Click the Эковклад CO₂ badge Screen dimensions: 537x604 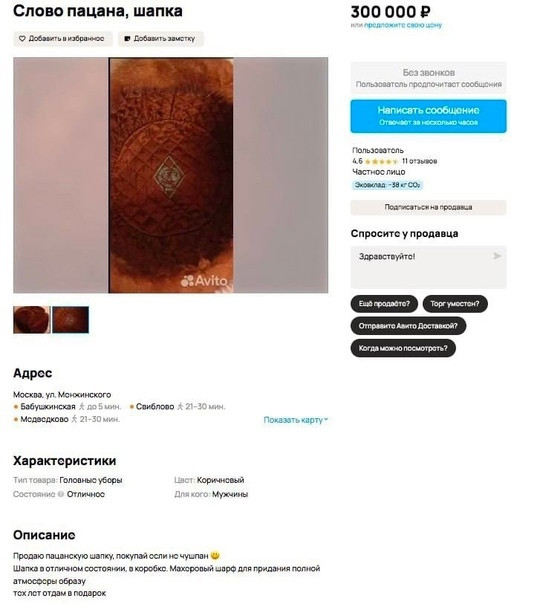(x=387, y=185)
